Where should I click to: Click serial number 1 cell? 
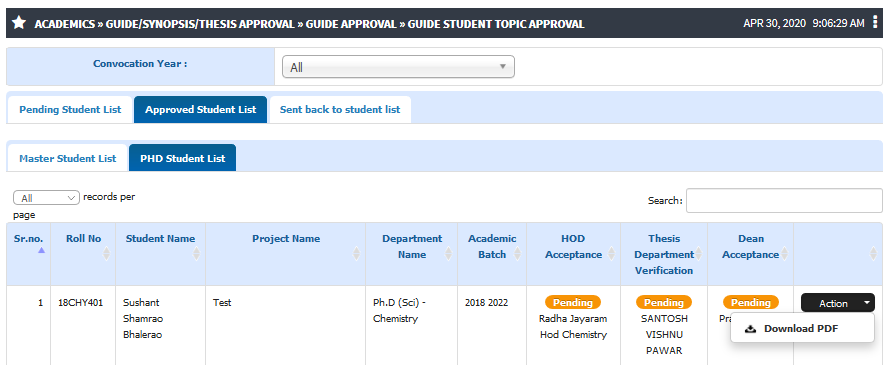pyautogui.click(x=40, y=302)
